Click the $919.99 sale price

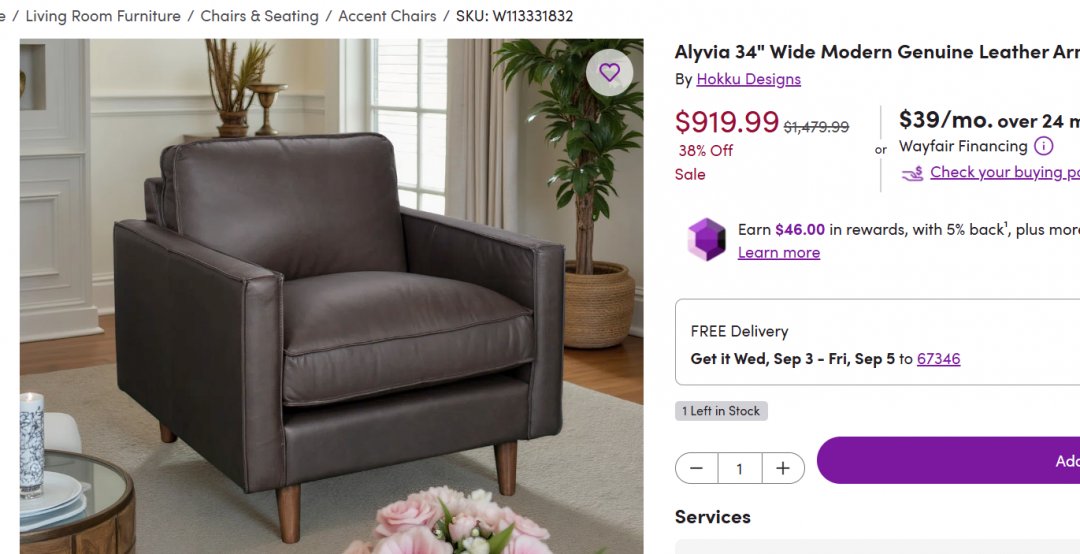click(x=727, y=122)
